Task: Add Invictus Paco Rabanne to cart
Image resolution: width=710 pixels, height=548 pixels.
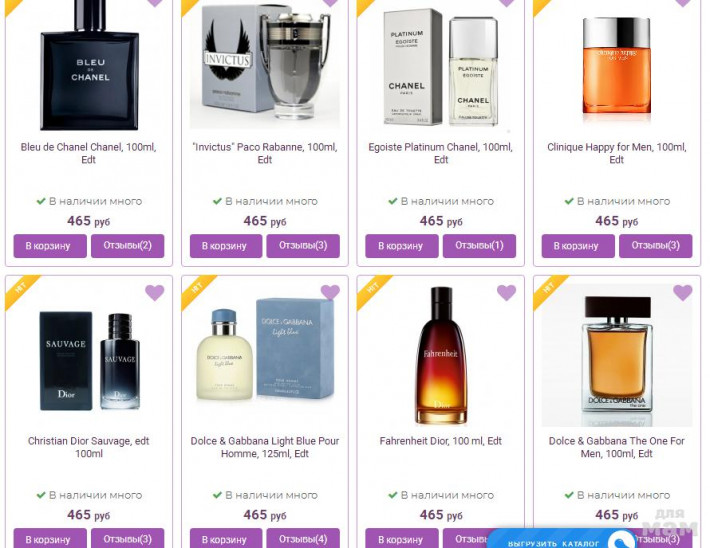Action: click(x=226, y=246)
